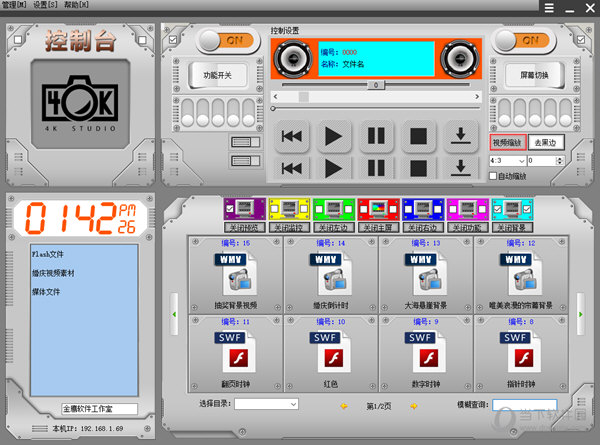
Task: Click the monitor icon in the yellow panel
Action: [x=289, y=209]
